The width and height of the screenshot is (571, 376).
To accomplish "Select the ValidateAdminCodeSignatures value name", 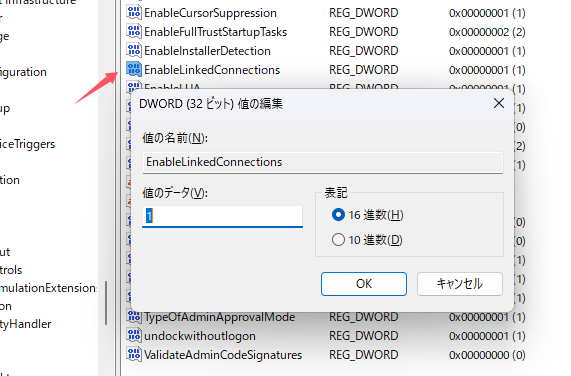I will click(223, 355).
